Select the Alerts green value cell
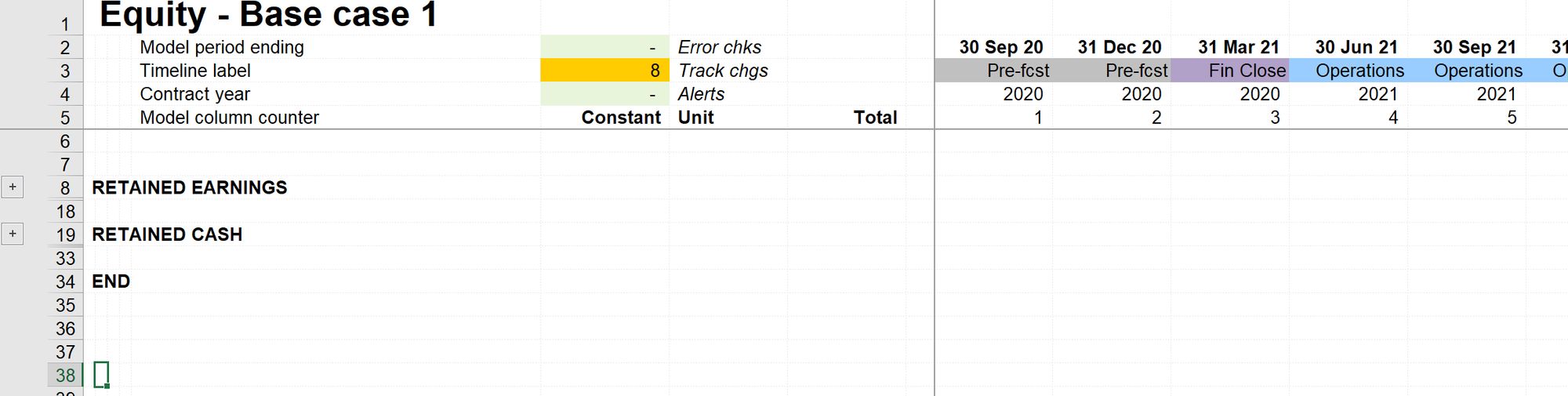1568x396 pixels. (x=604, y=94)
